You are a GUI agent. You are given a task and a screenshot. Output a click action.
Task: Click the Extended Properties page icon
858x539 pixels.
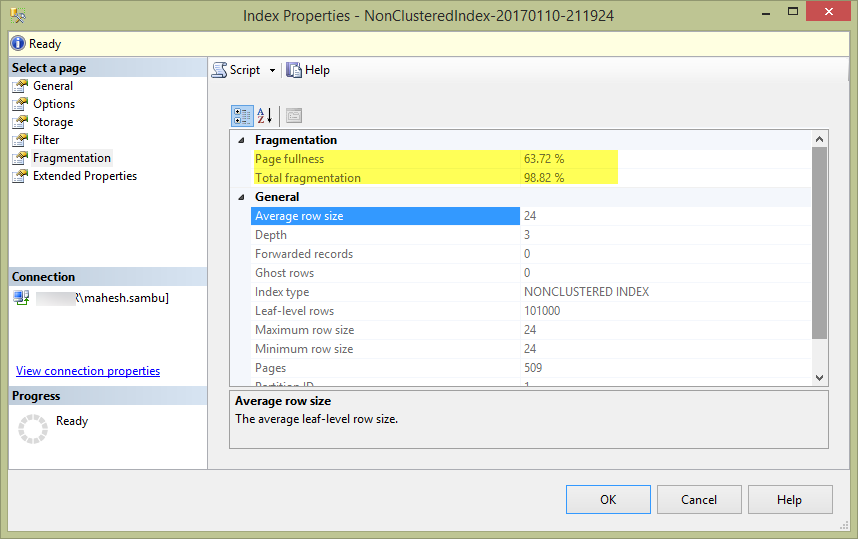[x=20, y=176]
